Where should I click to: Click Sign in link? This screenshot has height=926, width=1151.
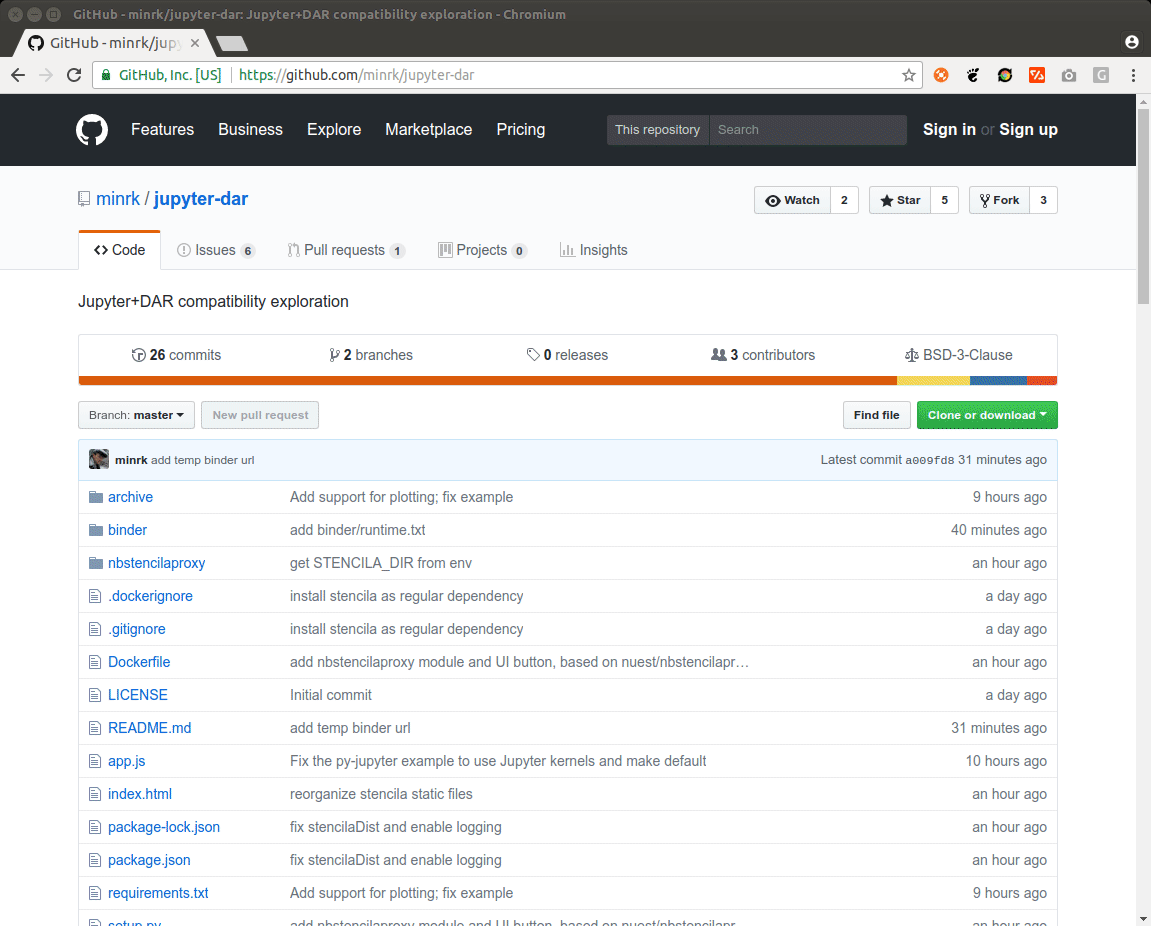point(949,130)
